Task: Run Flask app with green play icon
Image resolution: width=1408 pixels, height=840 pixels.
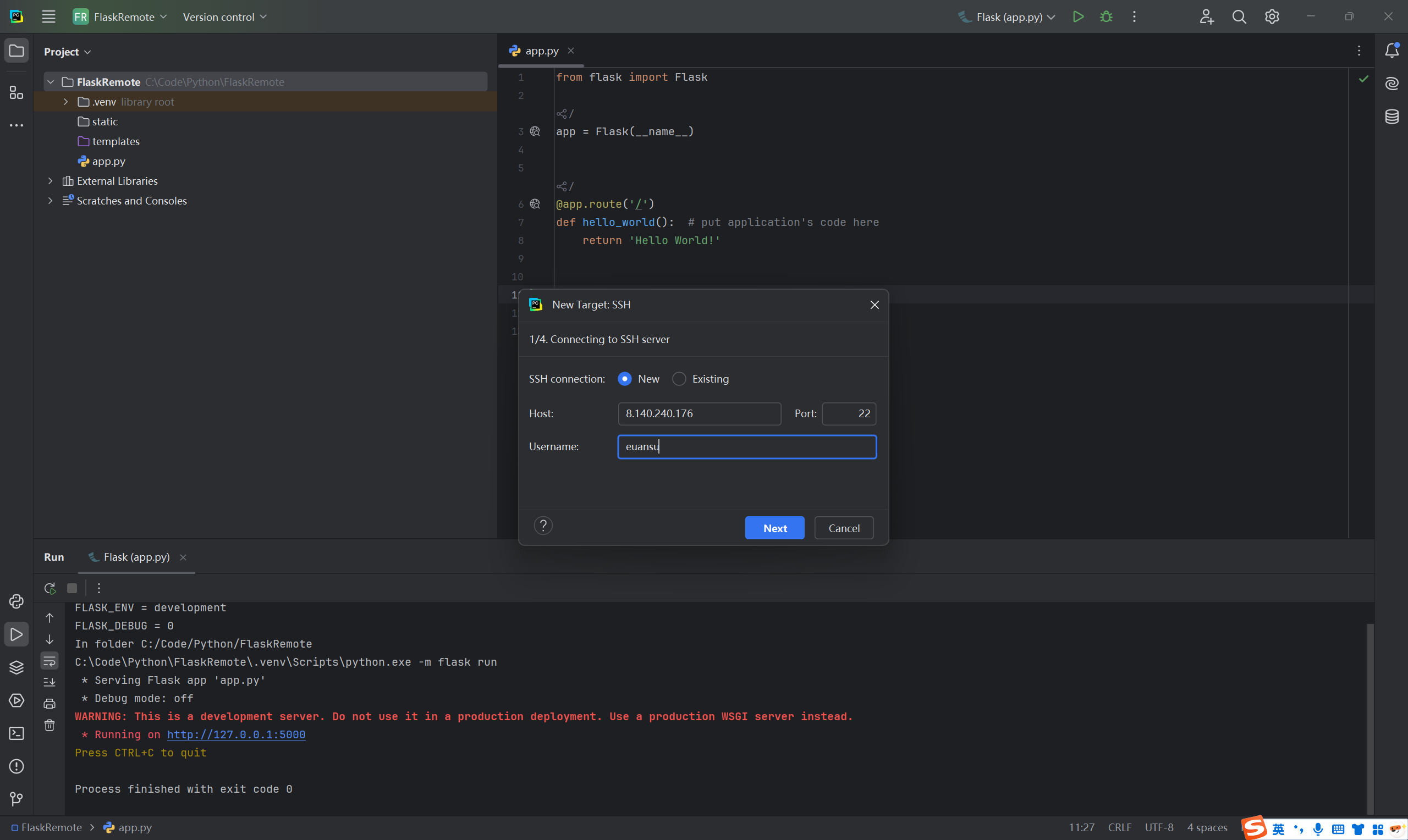Action: [x=1078, y=17]
